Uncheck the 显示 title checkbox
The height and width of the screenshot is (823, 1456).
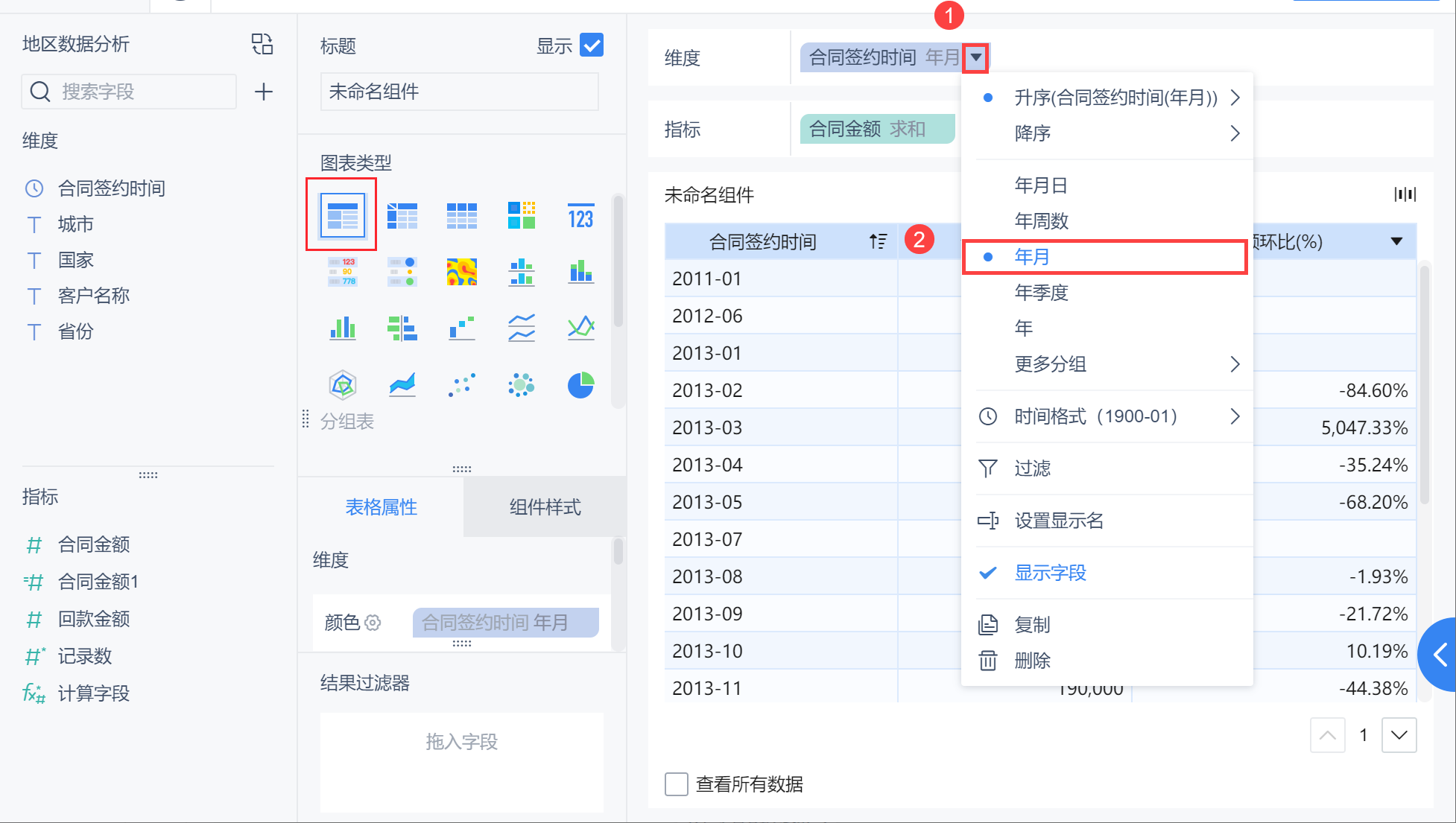592,45
